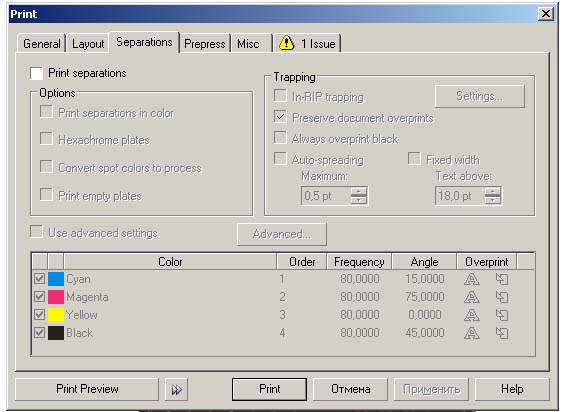Click Black angle value 45,0000
The height and width of the screenshot is (412, 564).
(x=424, y=333)
